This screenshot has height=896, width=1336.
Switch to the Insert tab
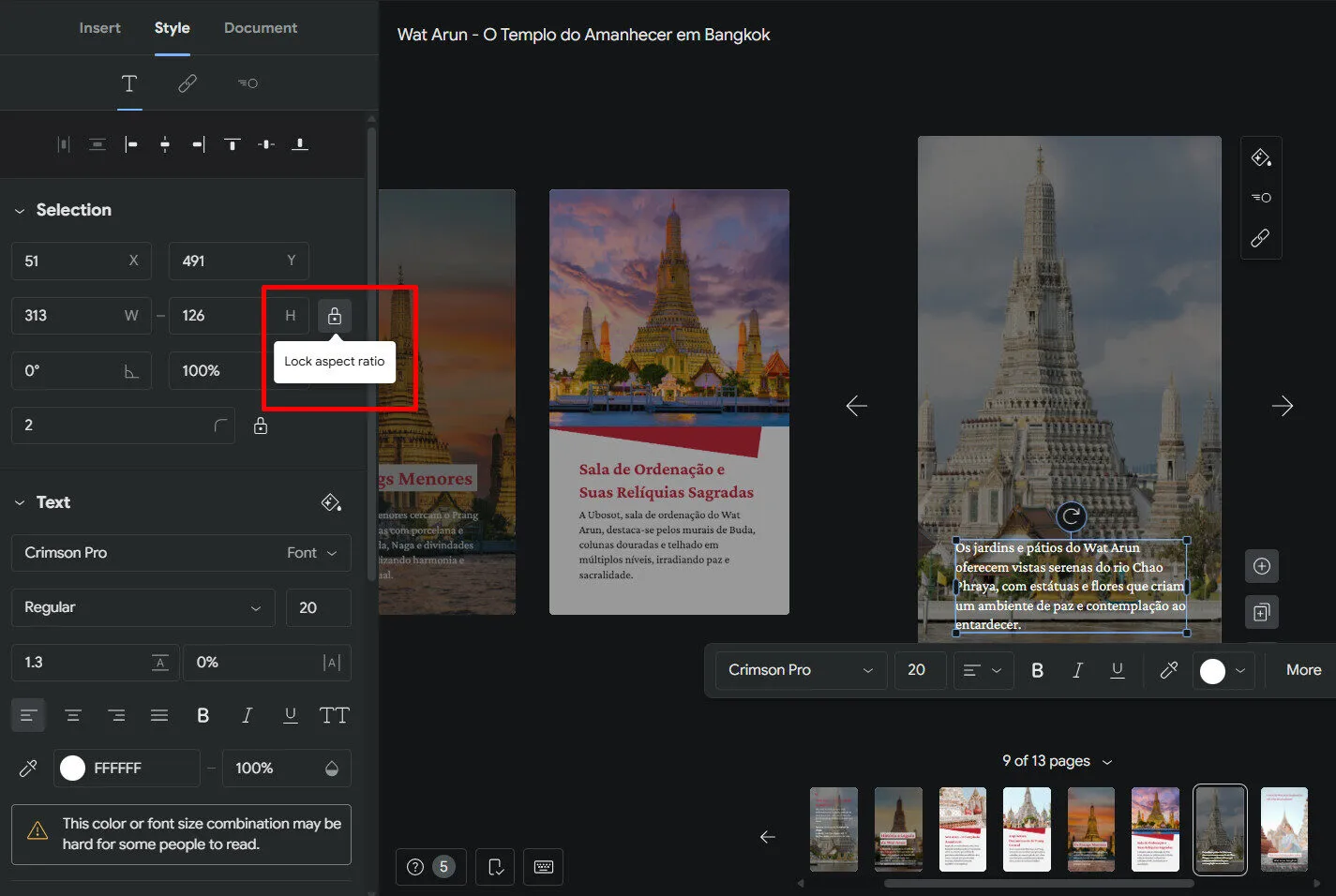pyautogui.click(x=99, y=28)
